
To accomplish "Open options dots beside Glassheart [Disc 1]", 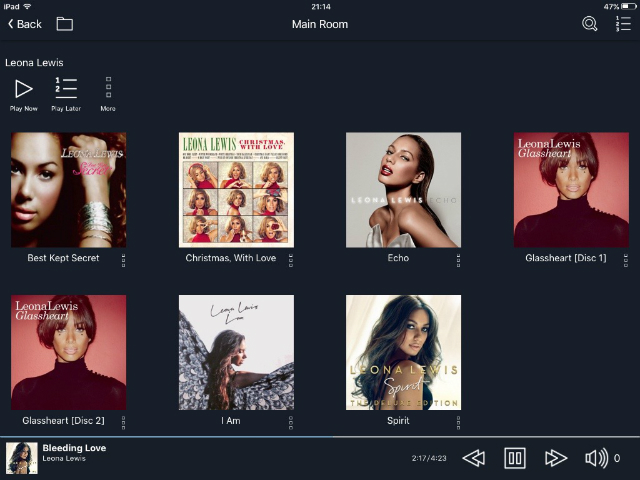I will coord(626,260).
